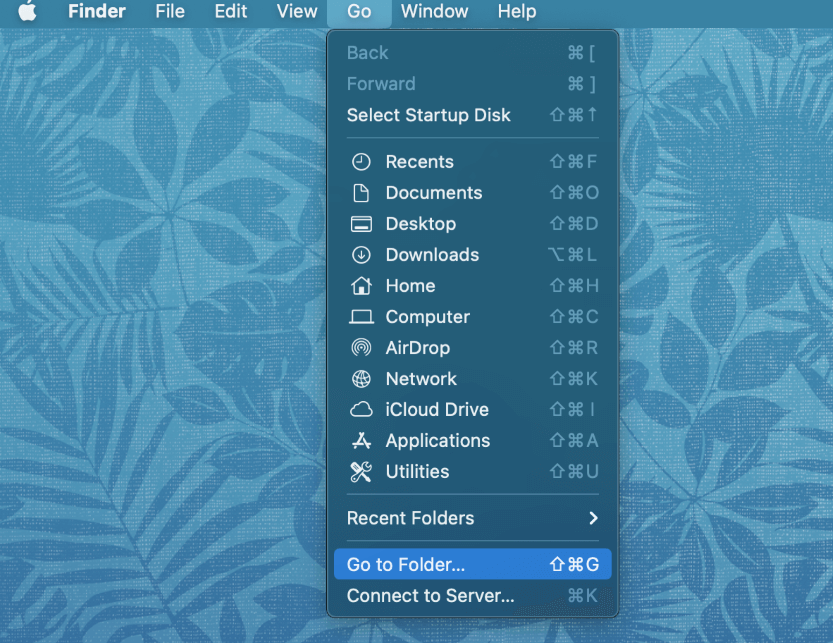Select the Utilities label
This screenshot has height=643, width=833.
click(x=418, y=472)
